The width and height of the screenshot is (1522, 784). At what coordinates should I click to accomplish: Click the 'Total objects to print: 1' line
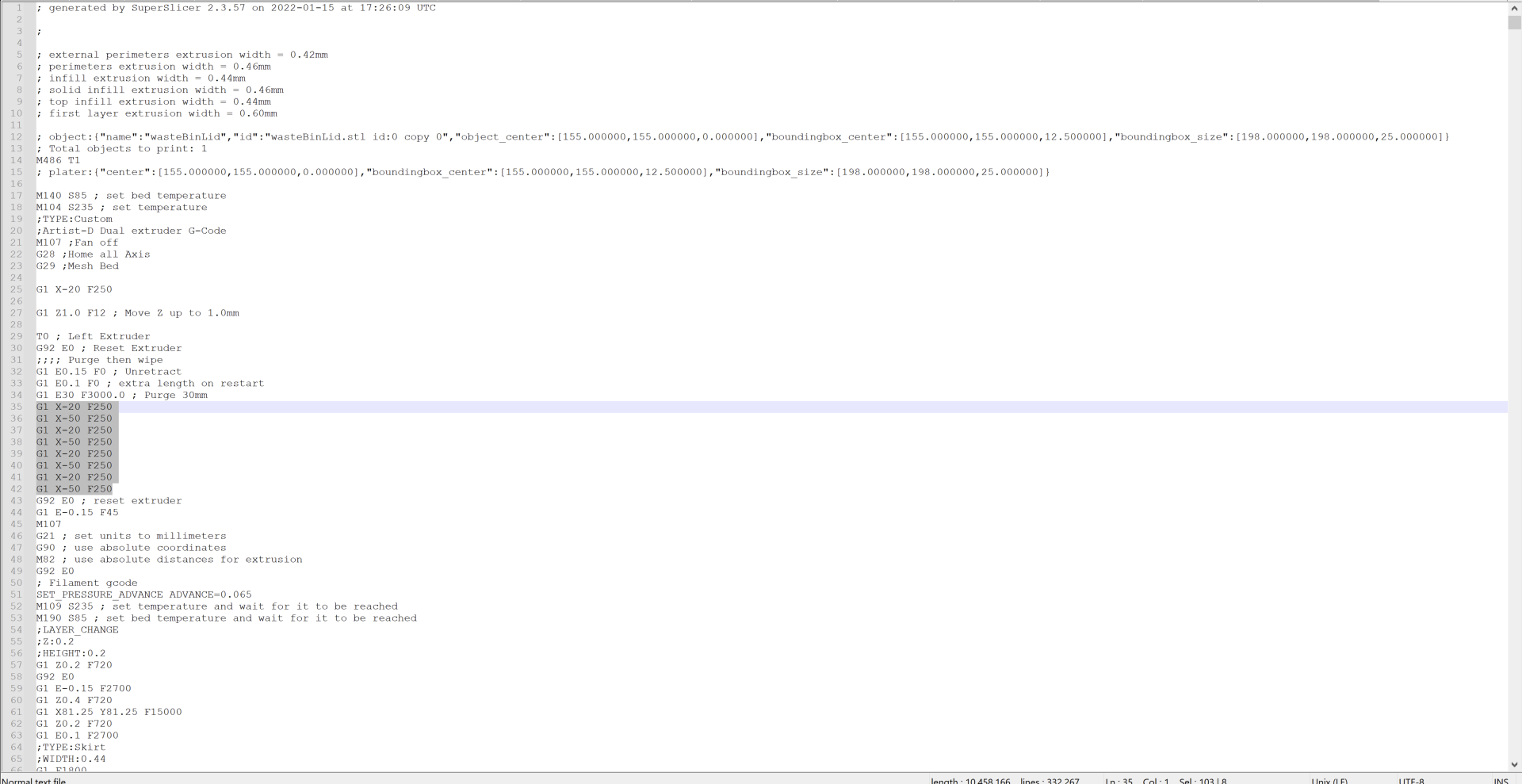pos(121,148)
